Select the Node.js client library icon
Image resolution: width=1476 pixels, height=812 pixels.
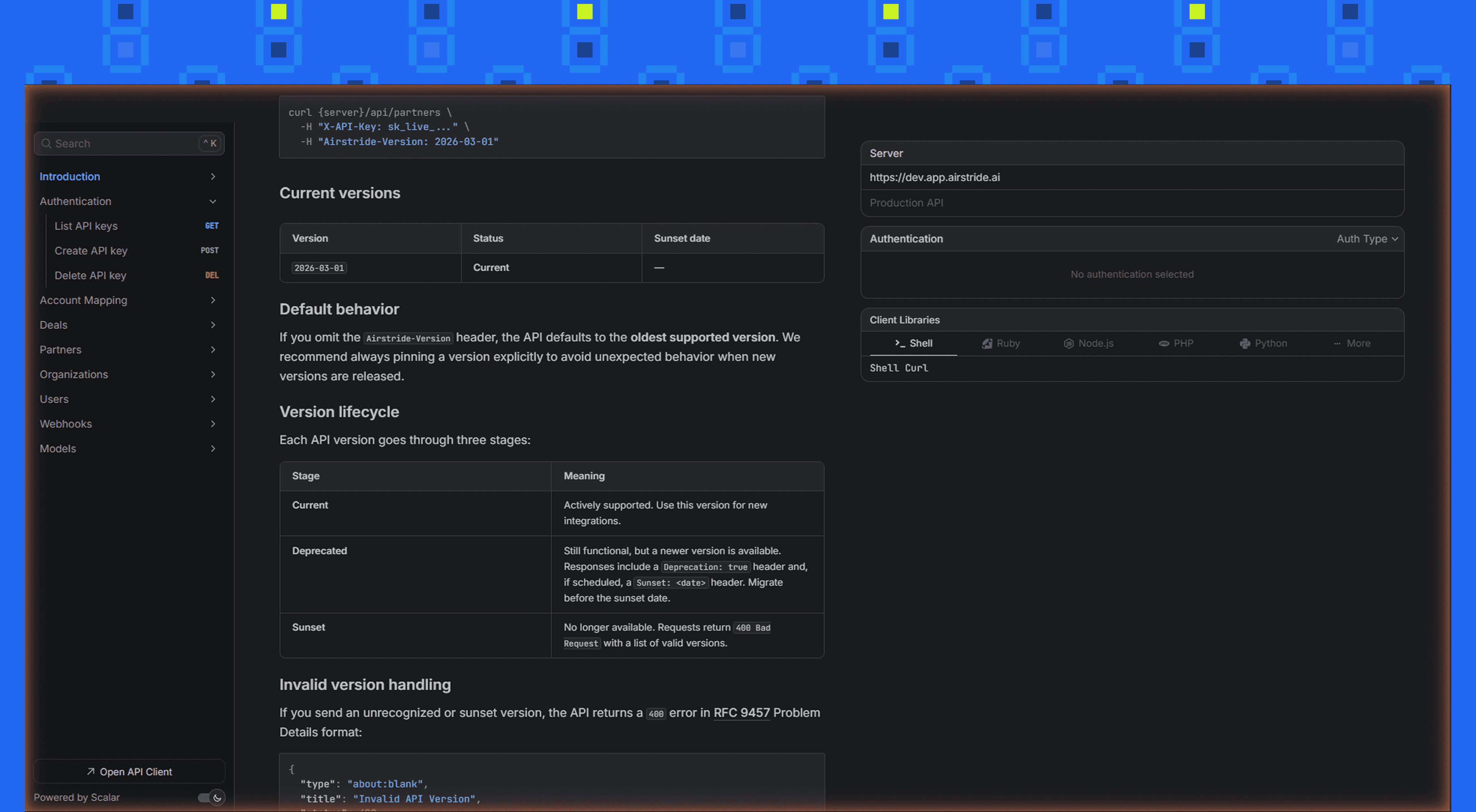click(1069, 343)
